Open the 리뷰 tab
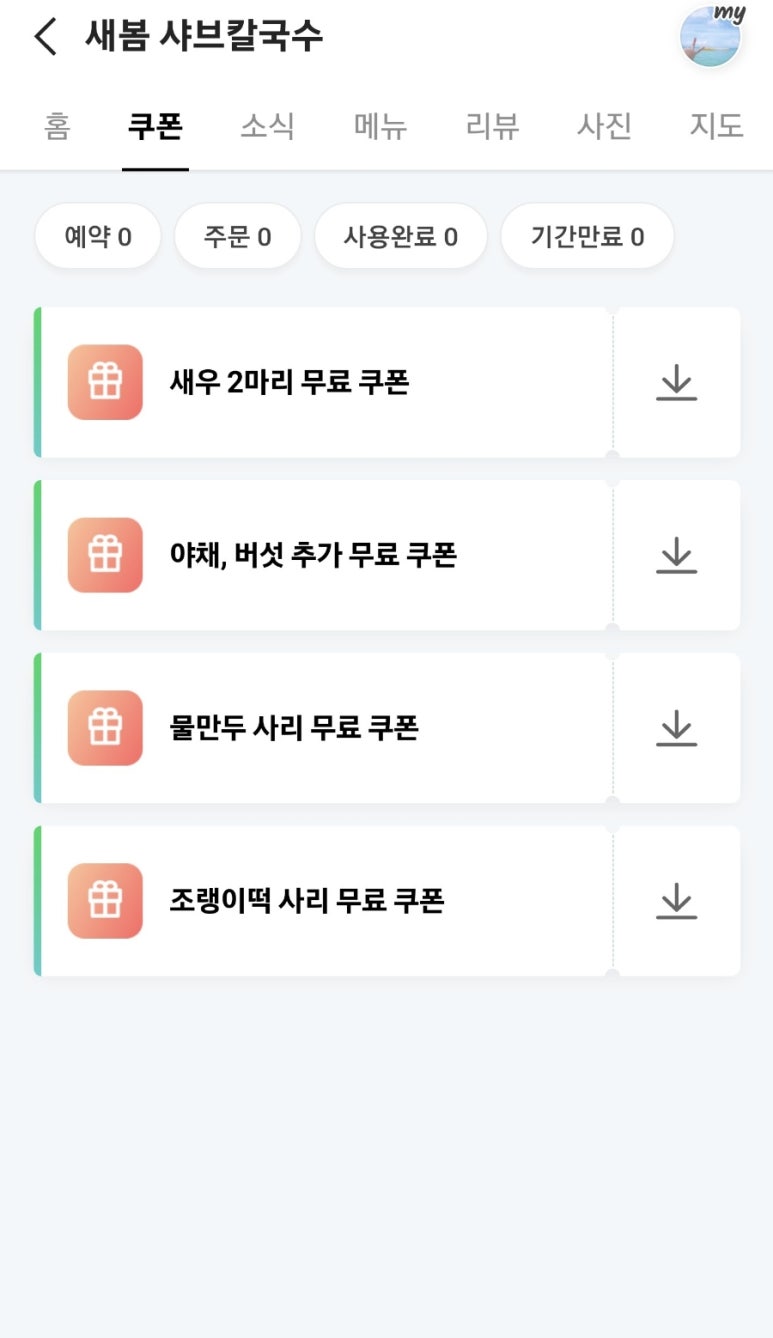 [493, 127]
